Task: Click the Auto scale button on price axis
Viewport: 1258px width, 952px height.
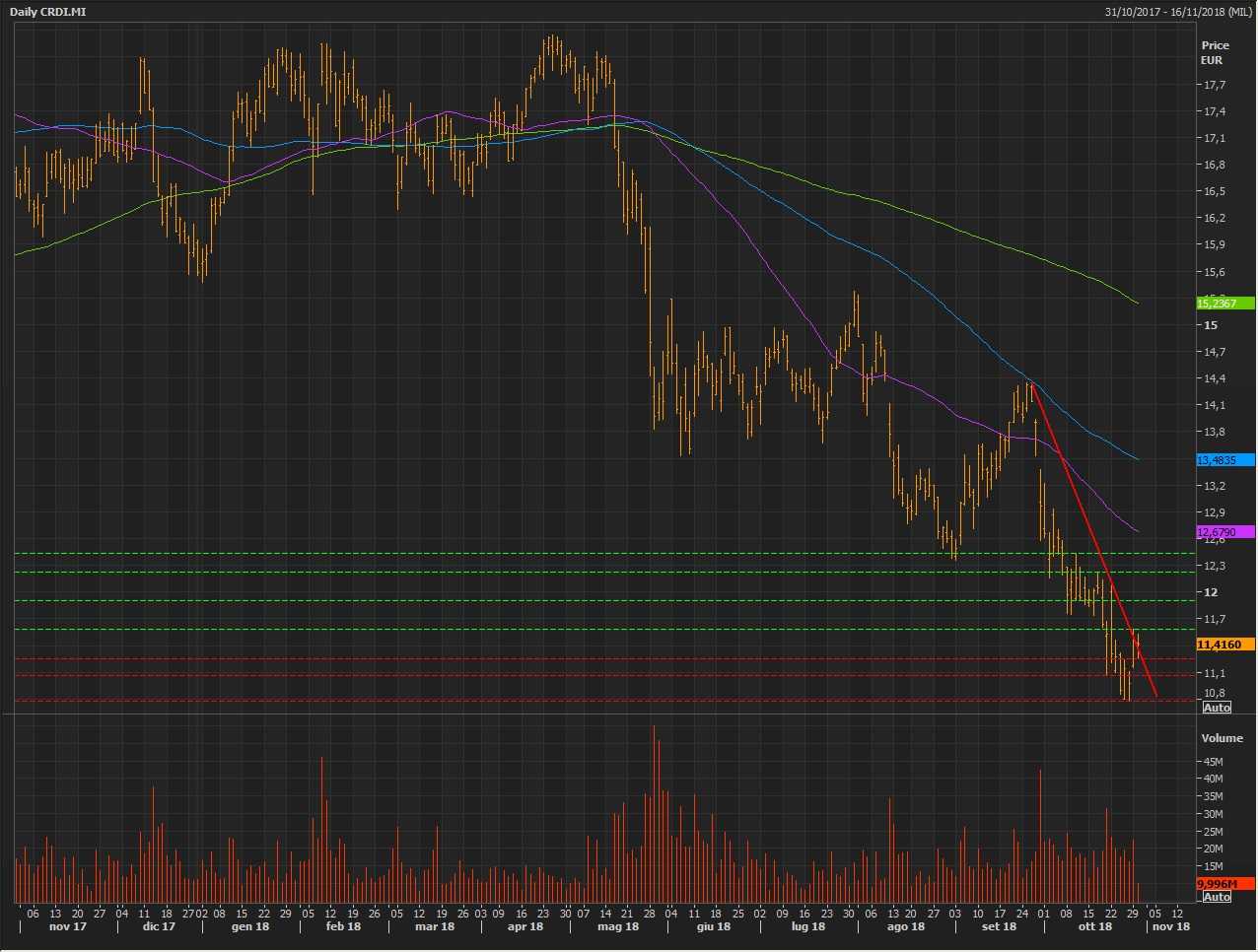Action: point(1217,708)
